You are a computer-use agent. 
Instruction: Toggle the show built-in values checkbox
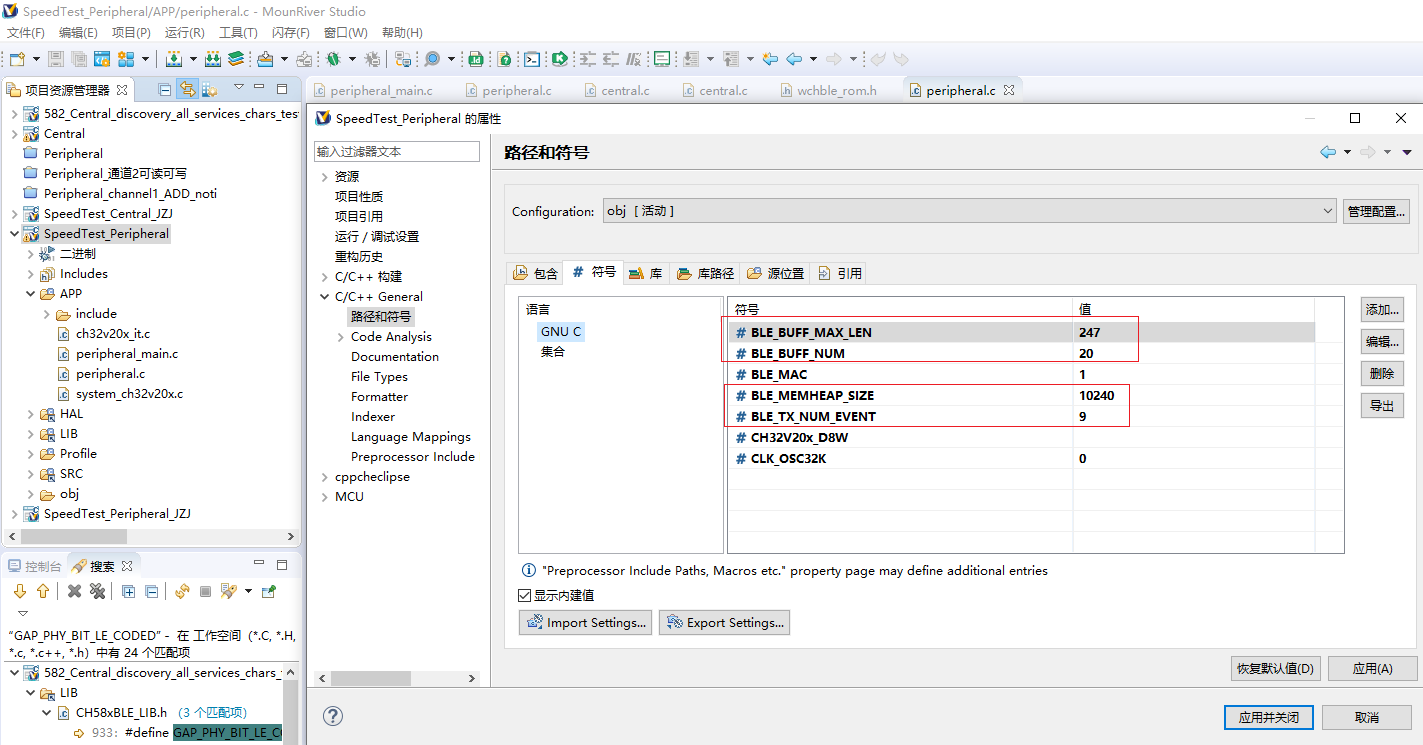click(525, 595)
